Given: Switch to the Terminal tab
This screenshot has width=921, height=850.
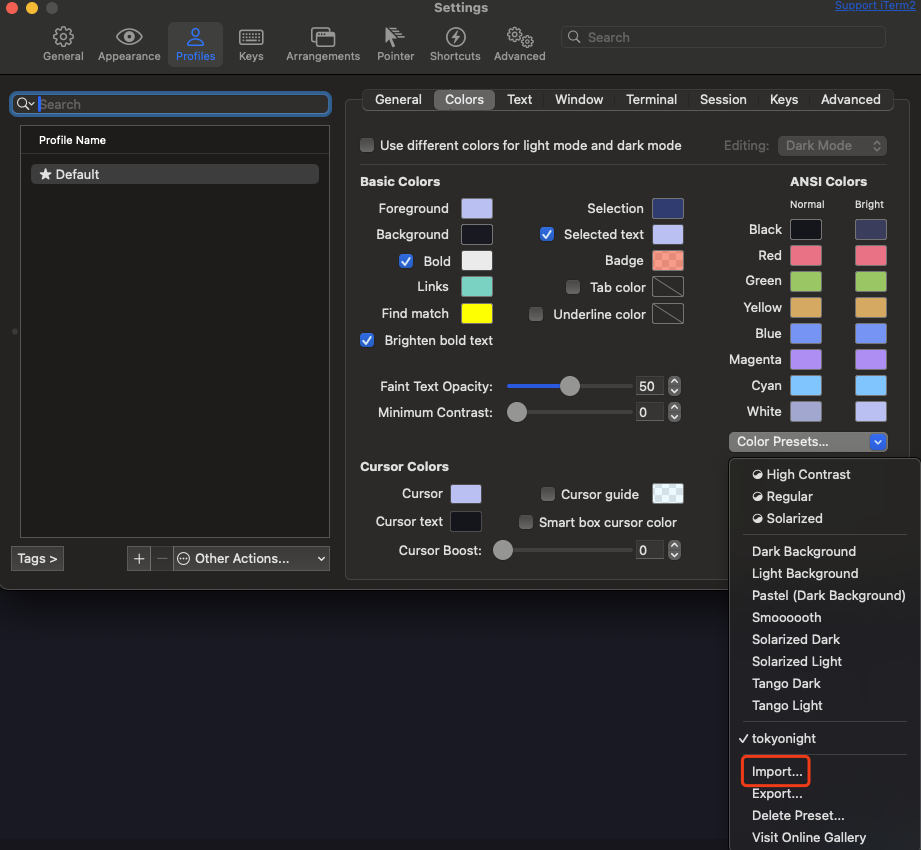Looking at the screenshot, I should (x=651, y=99).
